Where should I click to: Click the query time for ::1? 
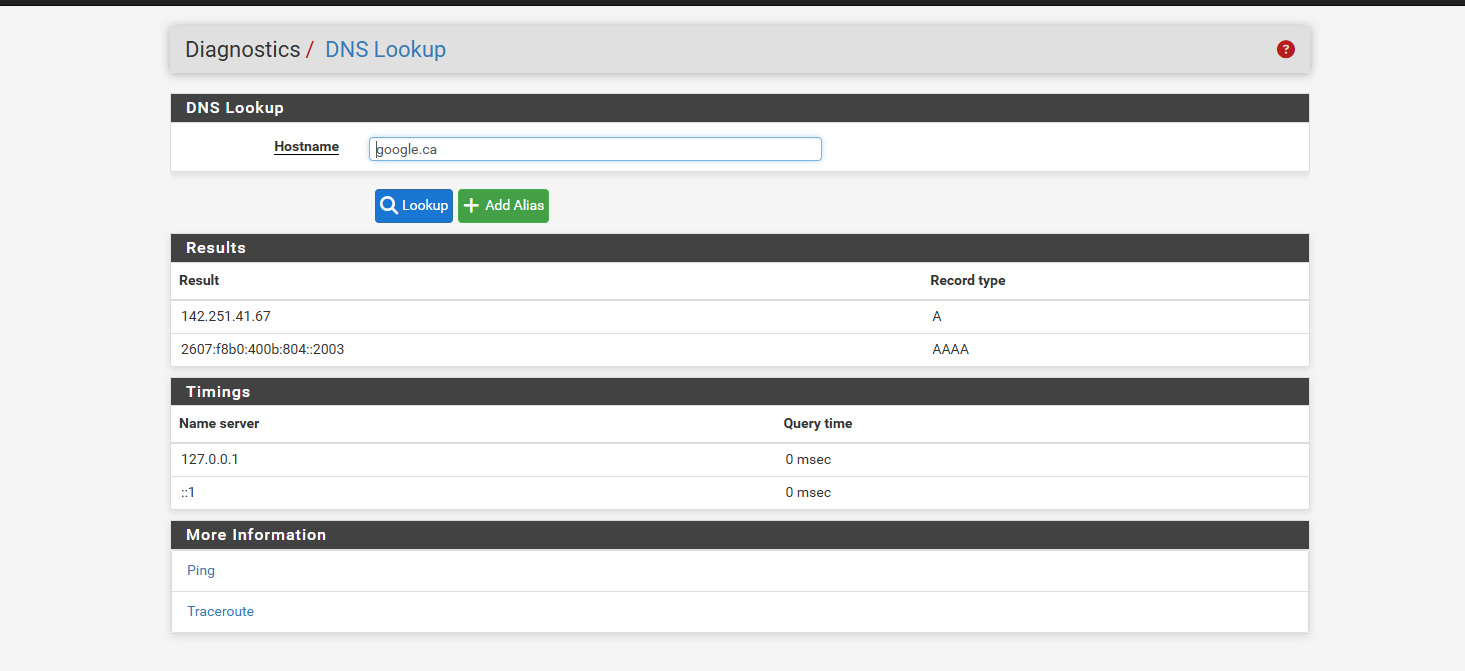(808, 493)
